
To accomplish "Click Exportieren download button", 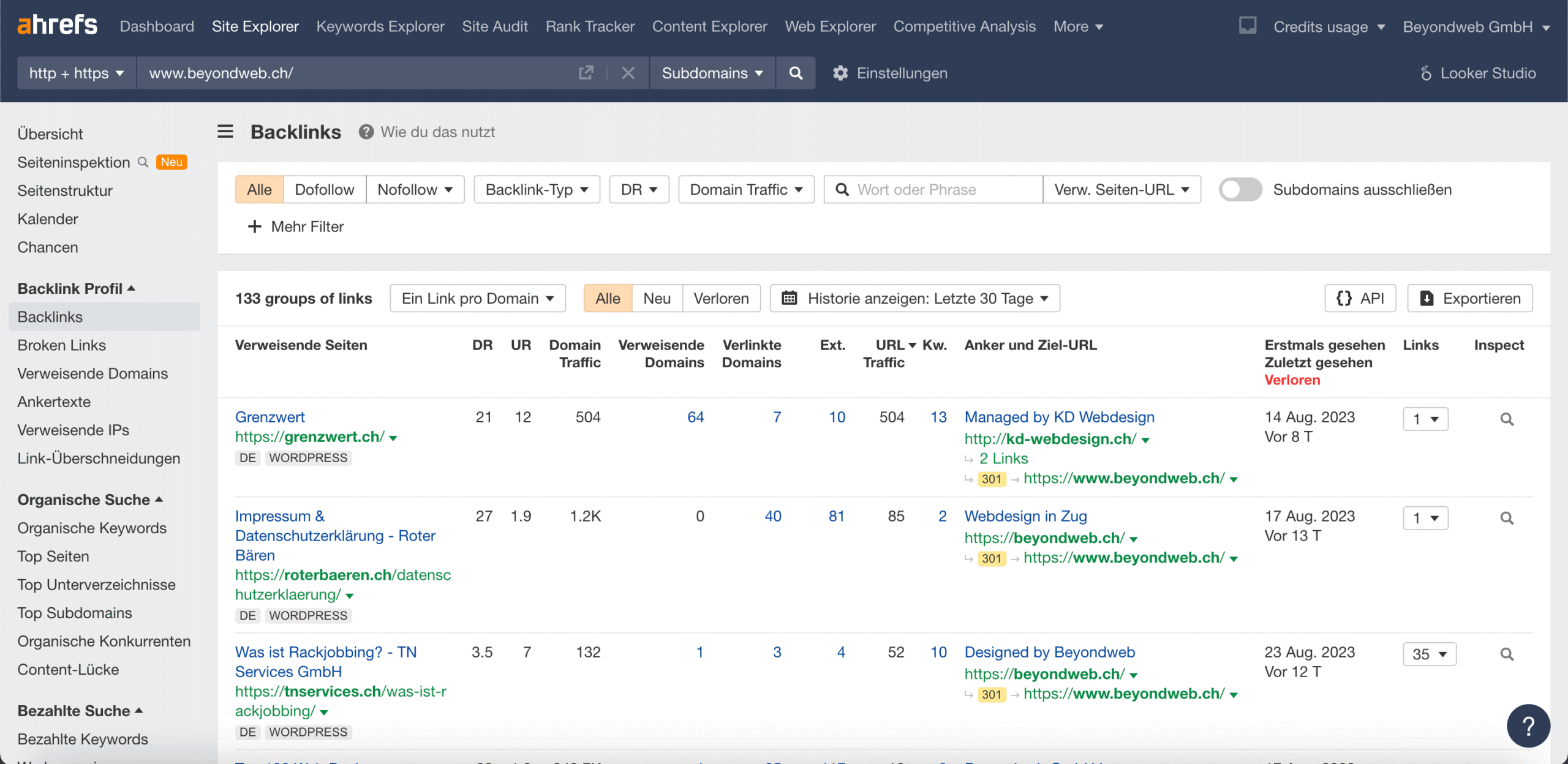I will point(1470,298).
